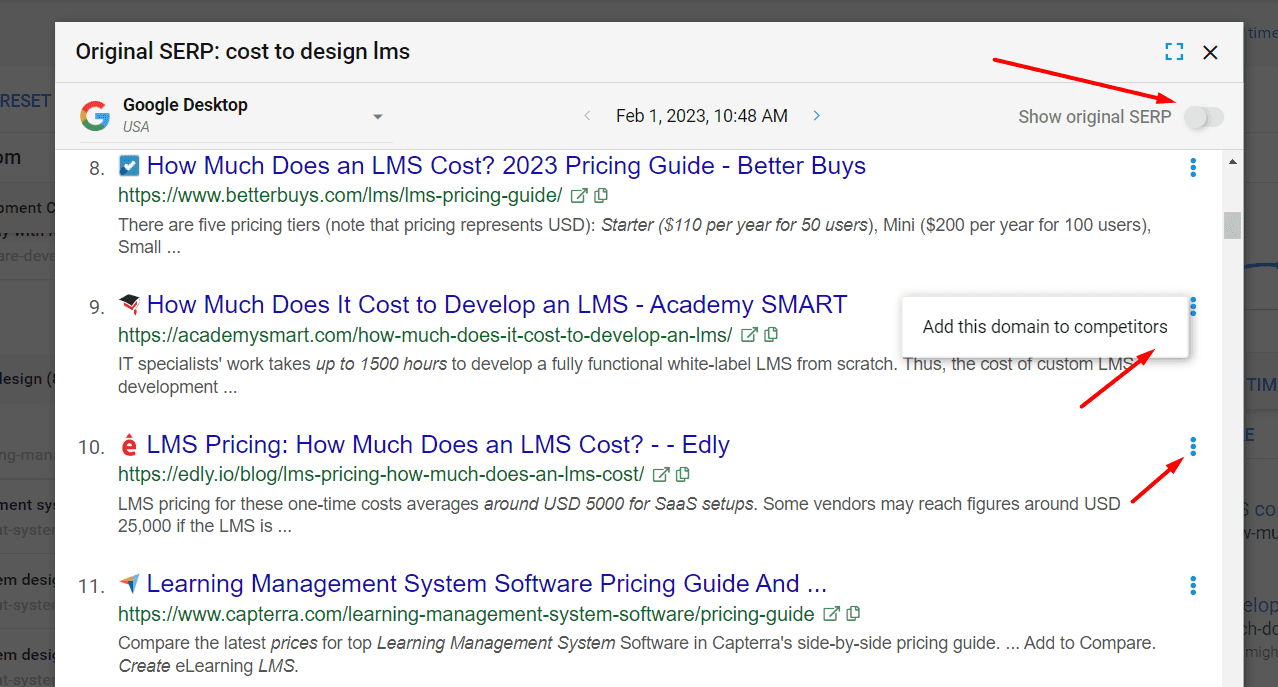
Task: Click rank number 11.
Action: click(92, 586)
